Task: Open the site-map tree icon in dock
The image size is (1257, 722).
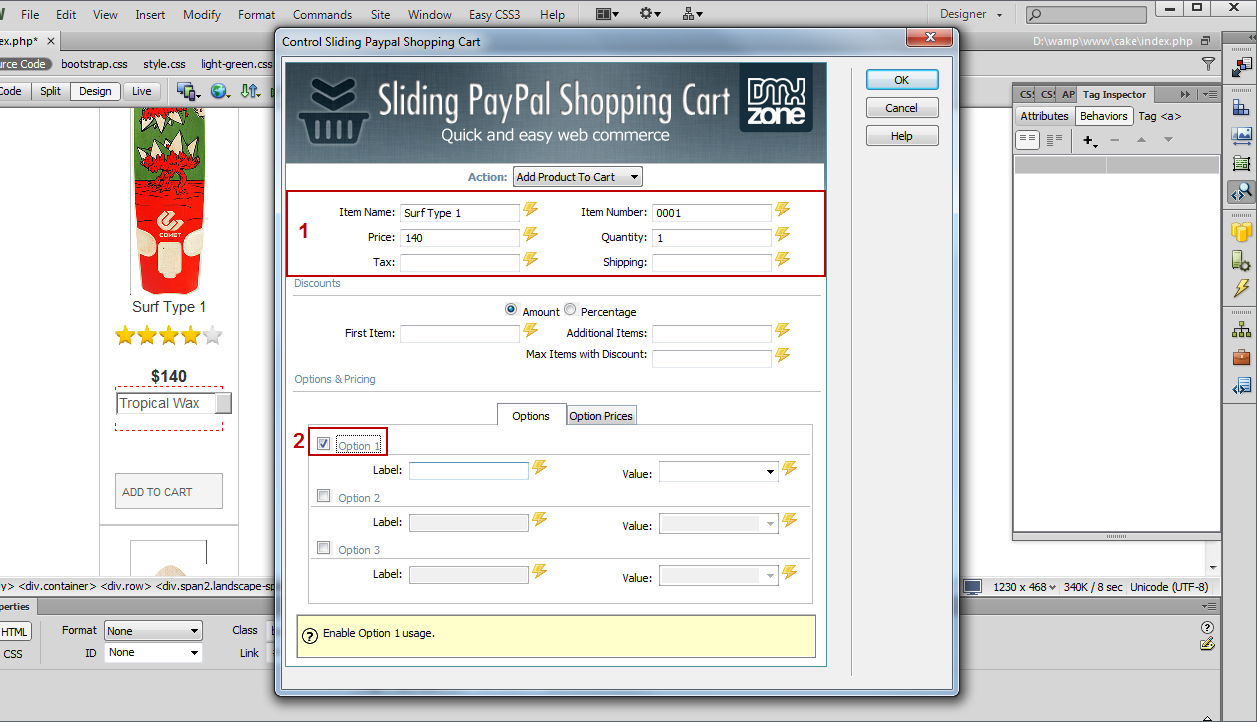Action: point(1242,329)
